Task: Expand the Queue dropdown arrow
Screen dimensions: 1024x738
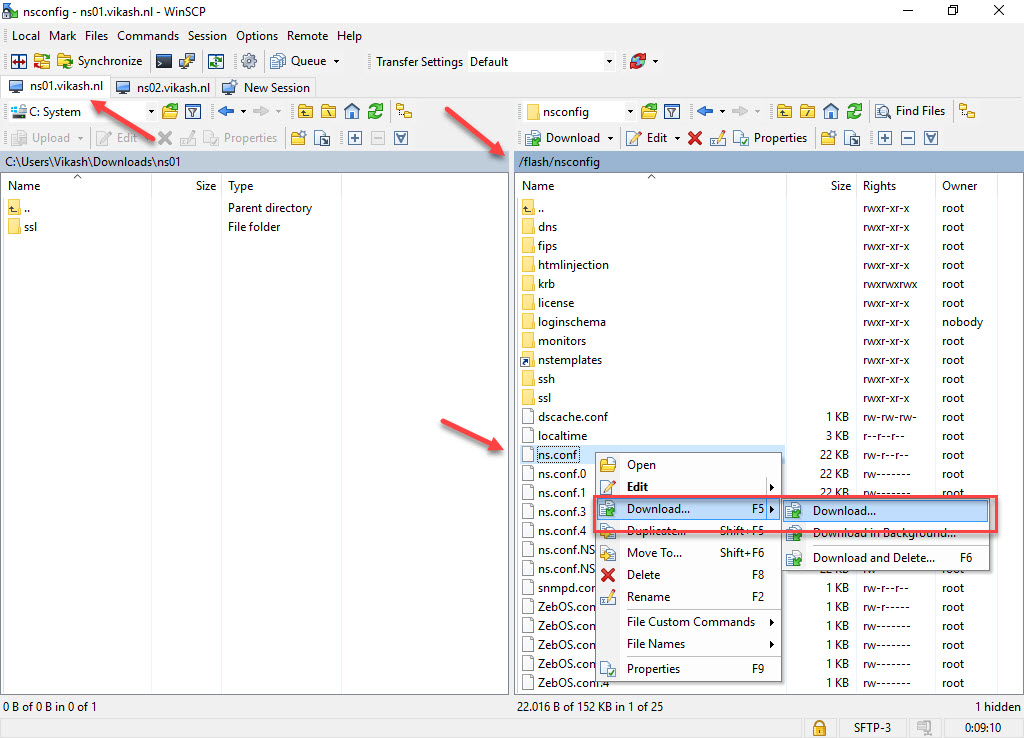Action: [337, 61]
